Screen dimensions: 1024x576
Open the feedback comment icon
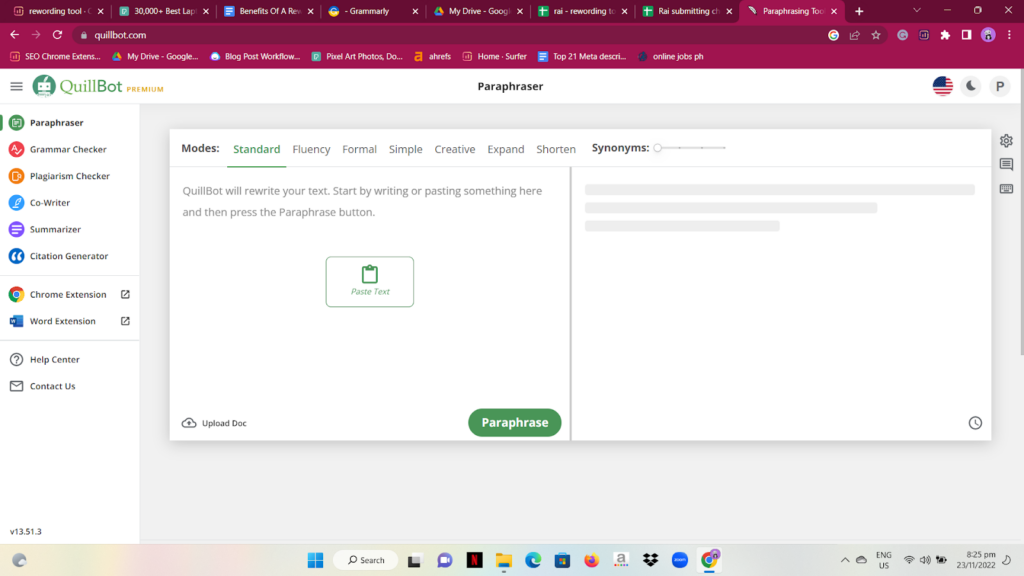1006,165
